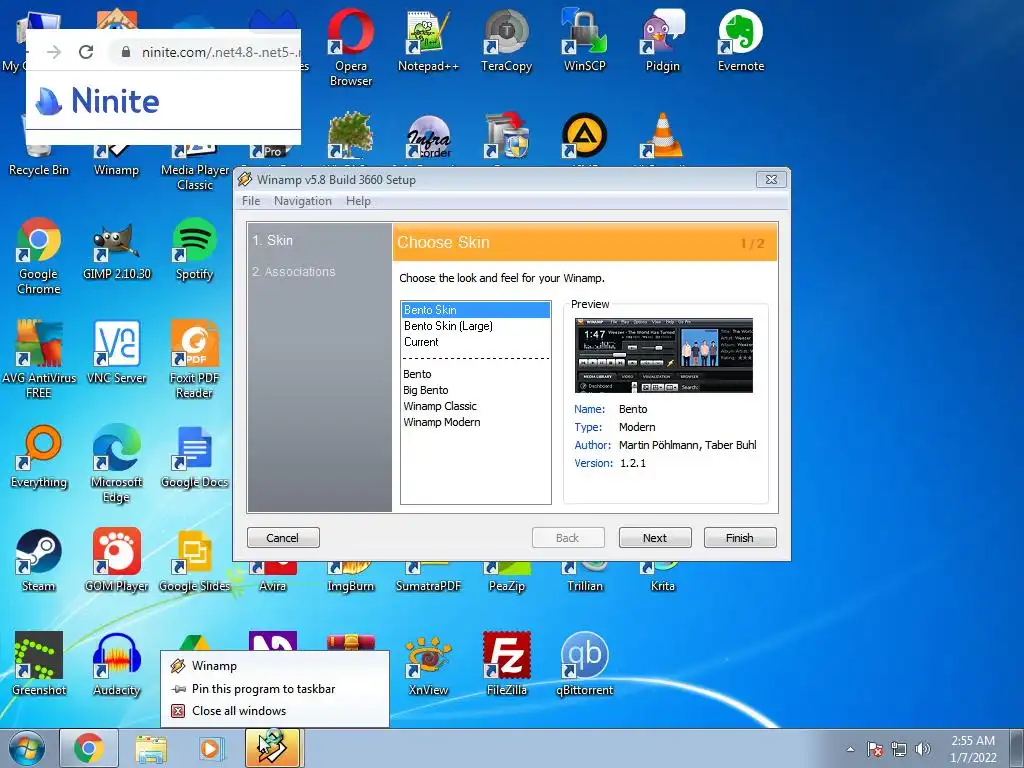Open the Help menu in Winamp Setup

click(x=358, y=201)
